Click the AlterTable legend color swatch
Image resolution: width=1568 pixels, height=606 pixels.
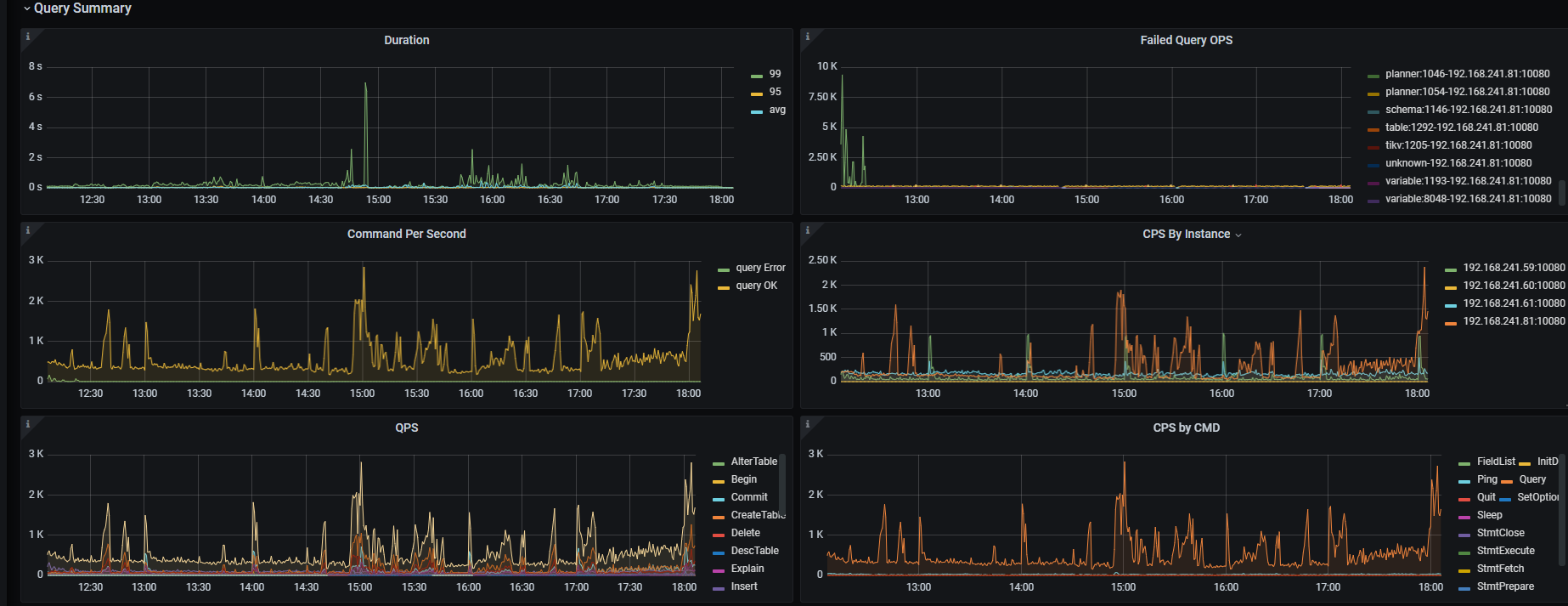point(719,463)
